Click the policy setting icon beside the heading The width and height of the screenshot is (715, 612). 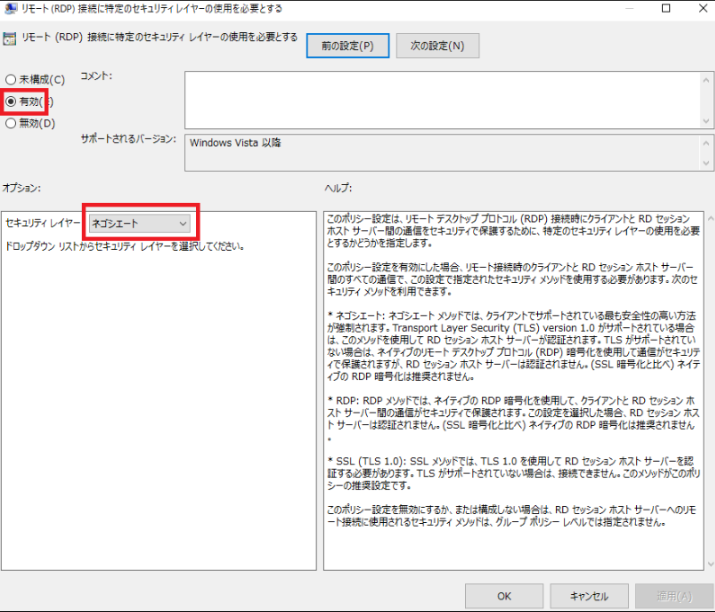click(9, 39)
